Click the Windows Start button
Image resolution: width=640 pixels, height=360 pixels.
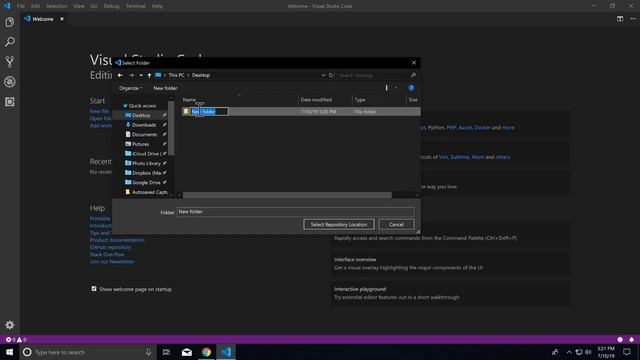point(9,352)
